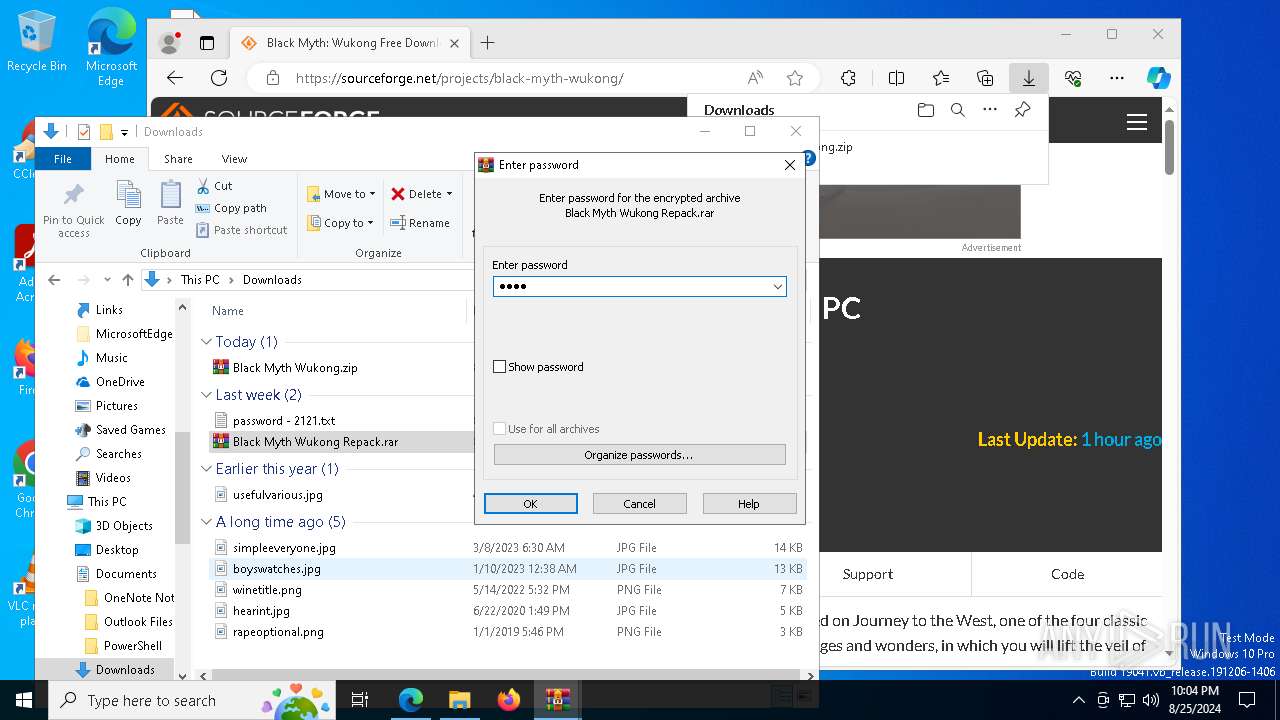1280x720 pixels.
Task: Open Support tab on SourceForge page
Action: click(867, 574)
